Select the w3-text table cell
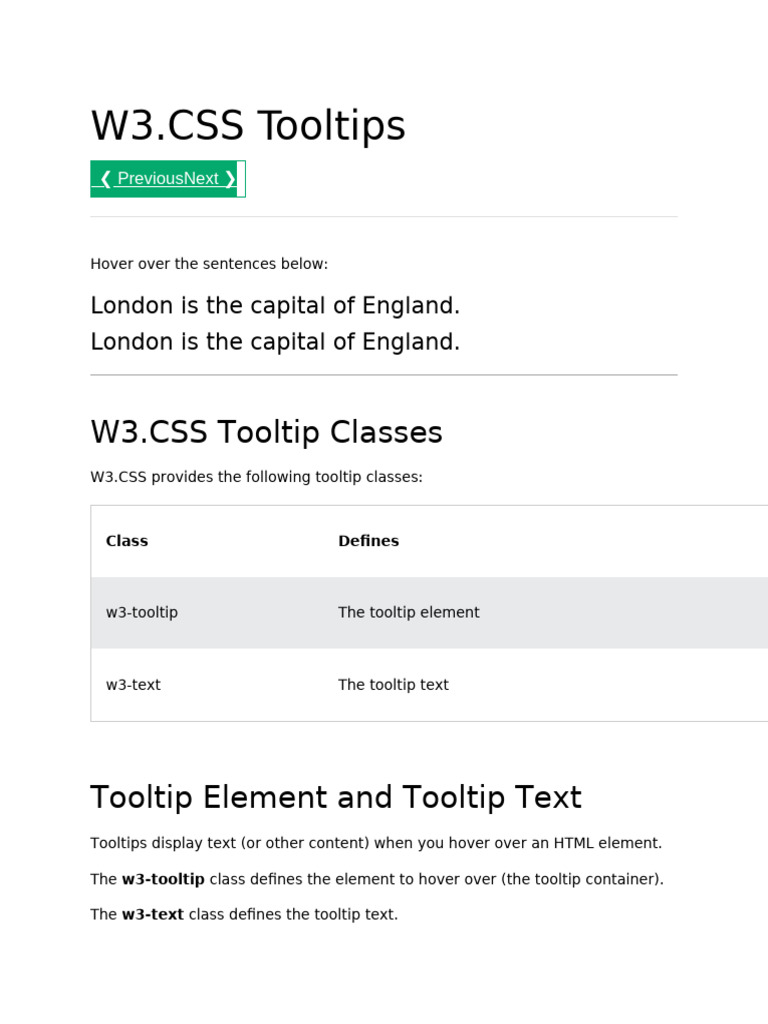Screen dimensions: 768x1024 [133, 685]
